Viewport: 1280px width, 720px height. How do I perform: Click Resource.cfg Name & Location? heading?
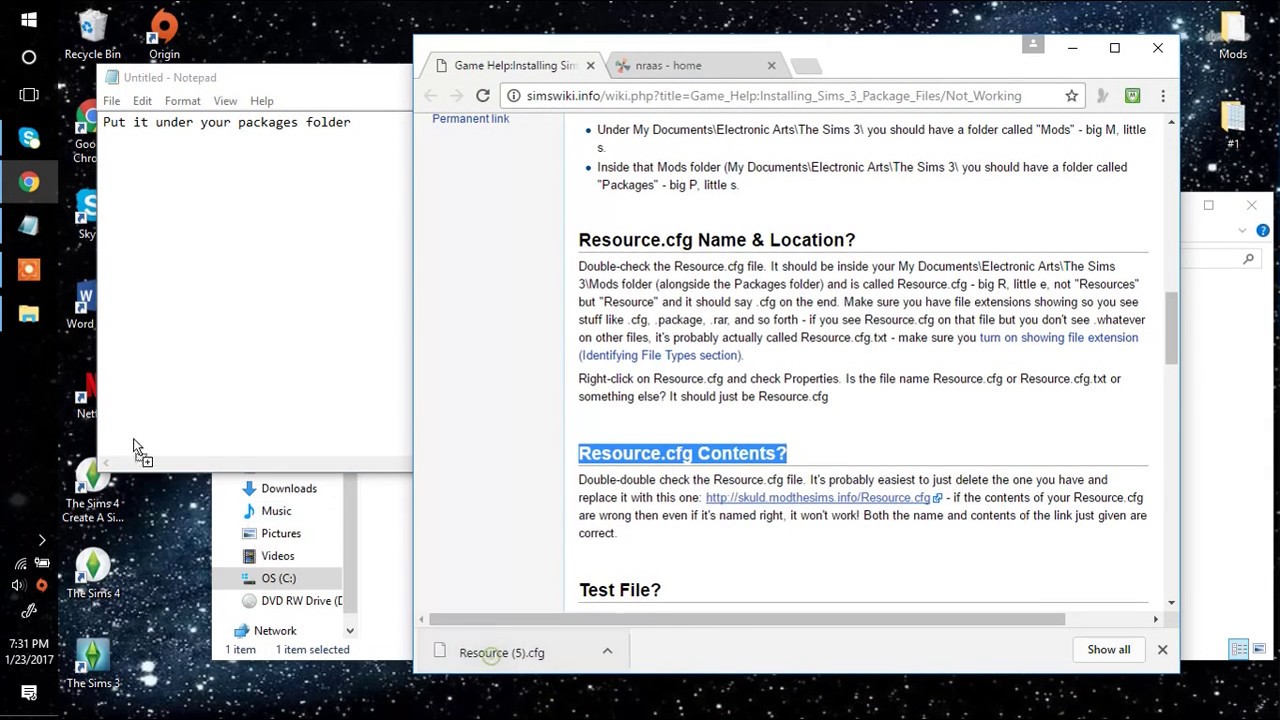point(716,240)
